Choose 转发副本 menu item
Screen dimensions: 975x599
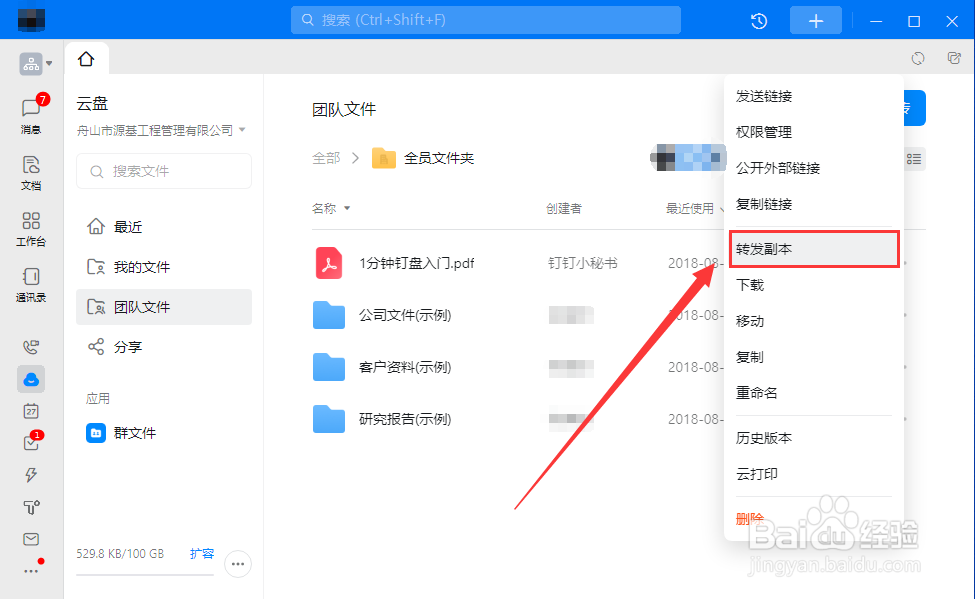[x=814, y=249]
